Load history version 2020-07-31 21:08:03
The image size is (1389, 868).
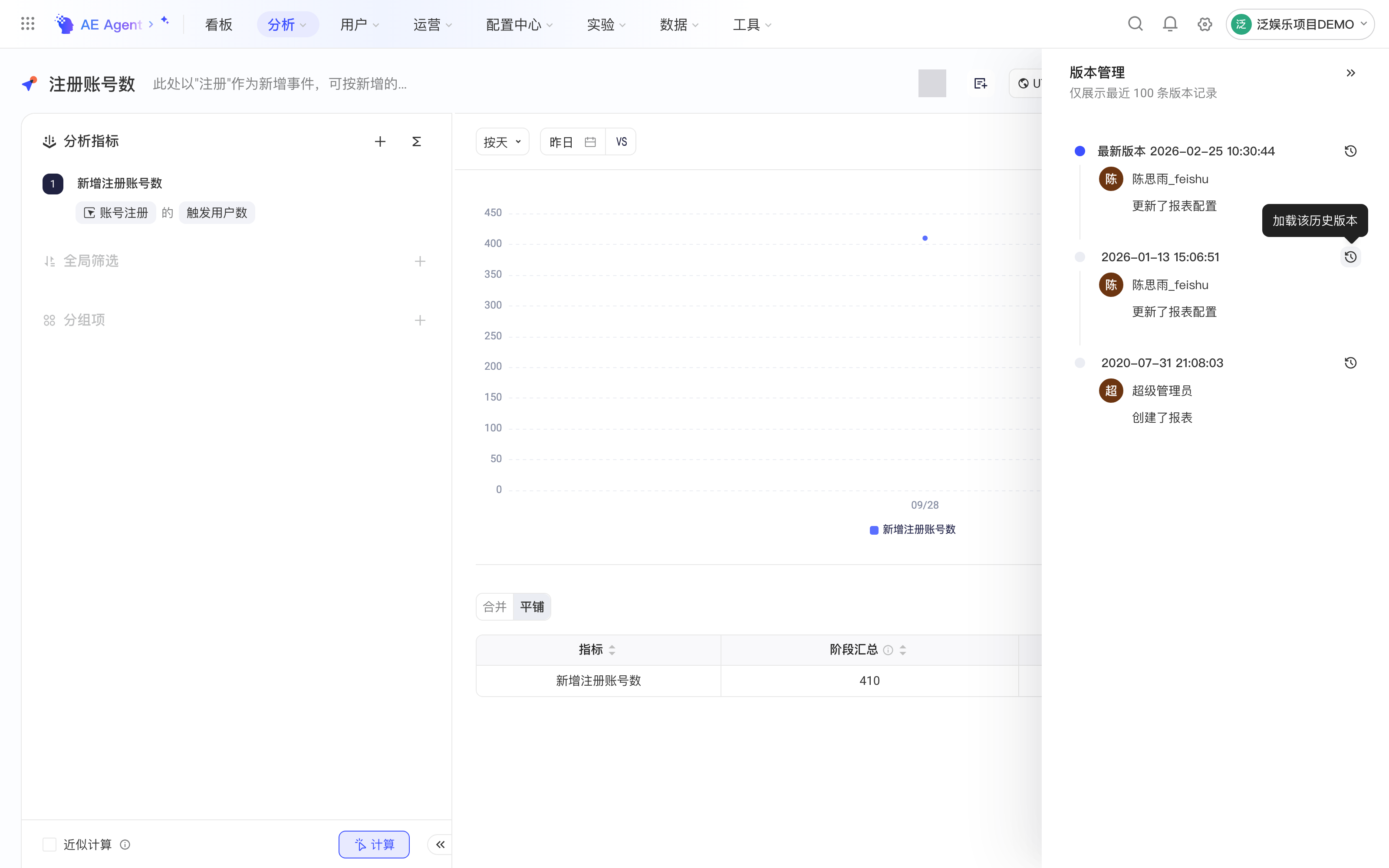pos(1350,363)
